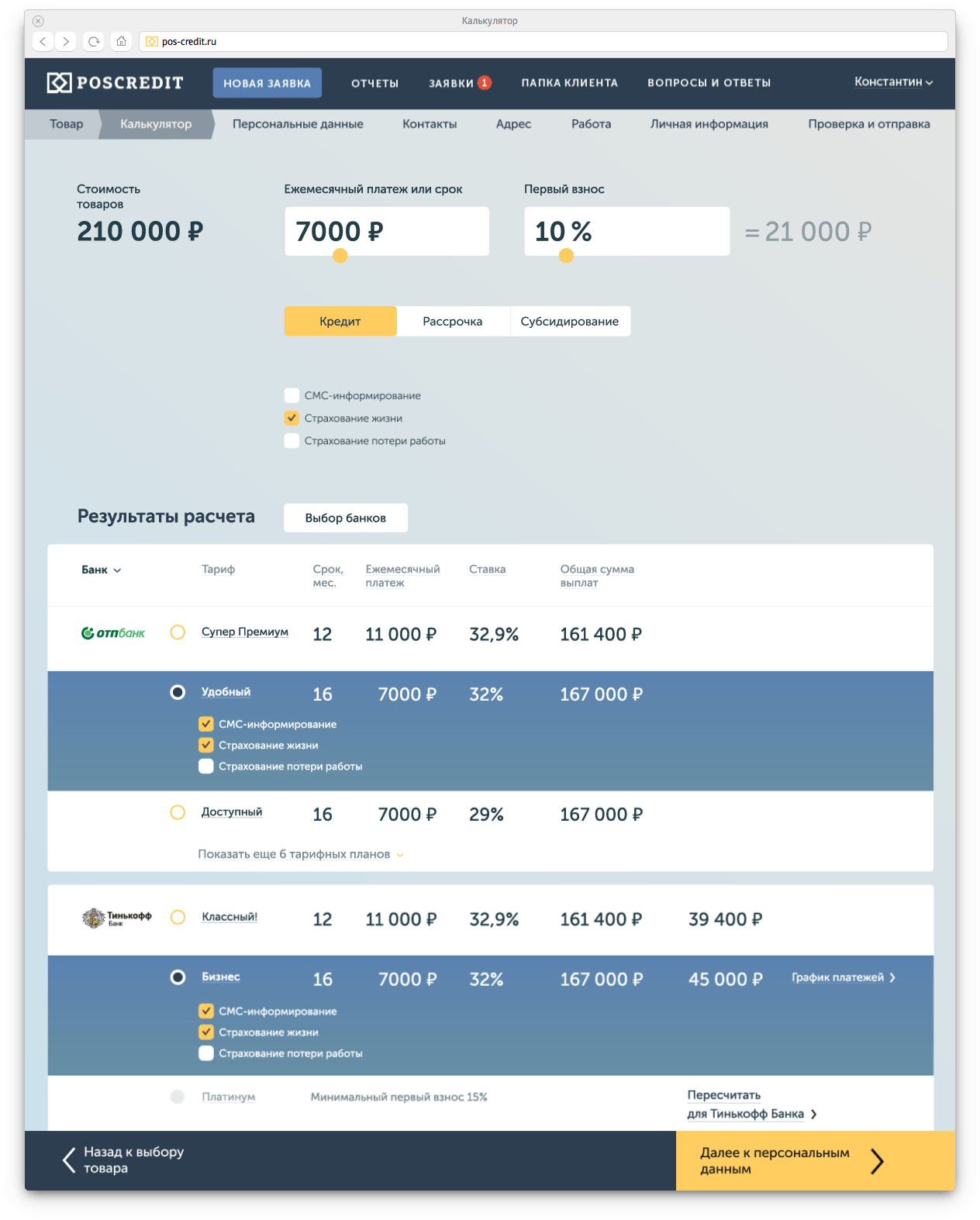Image resolution: width=980 pixels, height=1220 pixels.
Task: Click Далее к персональным данным button
Action: (815, 1160)
